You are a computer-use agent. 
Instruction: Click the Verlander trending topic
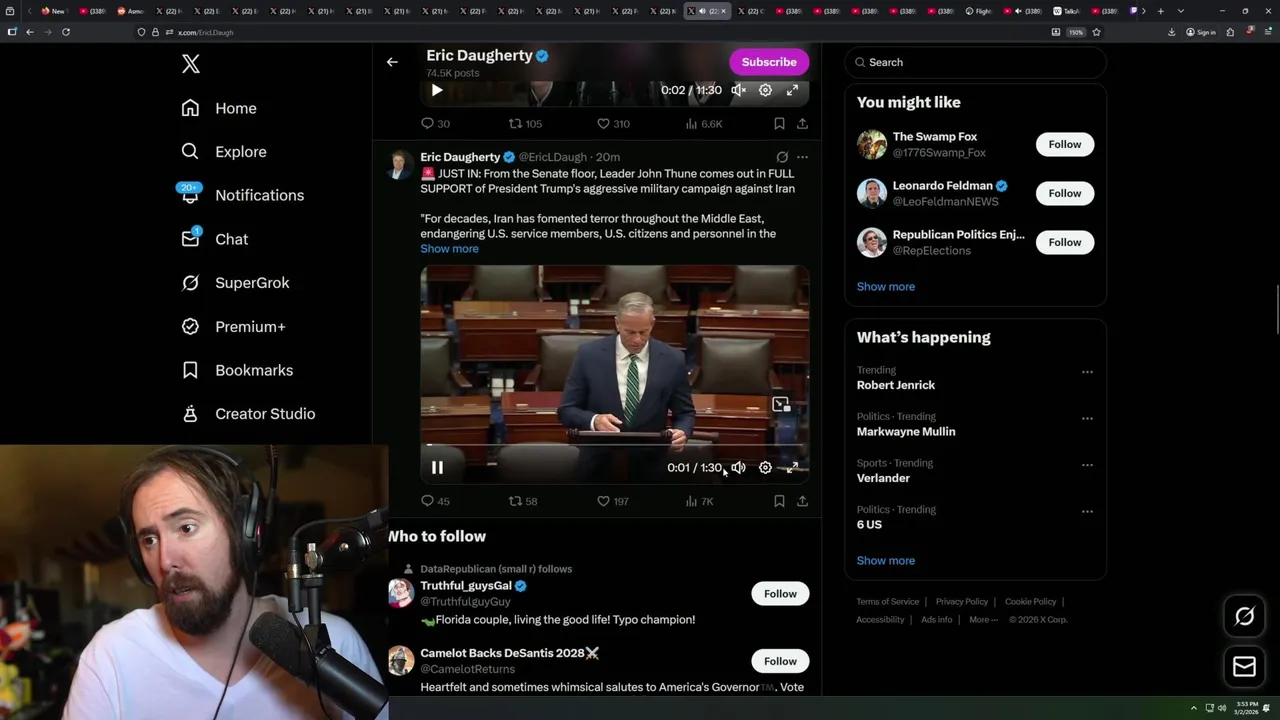(883, 478)
